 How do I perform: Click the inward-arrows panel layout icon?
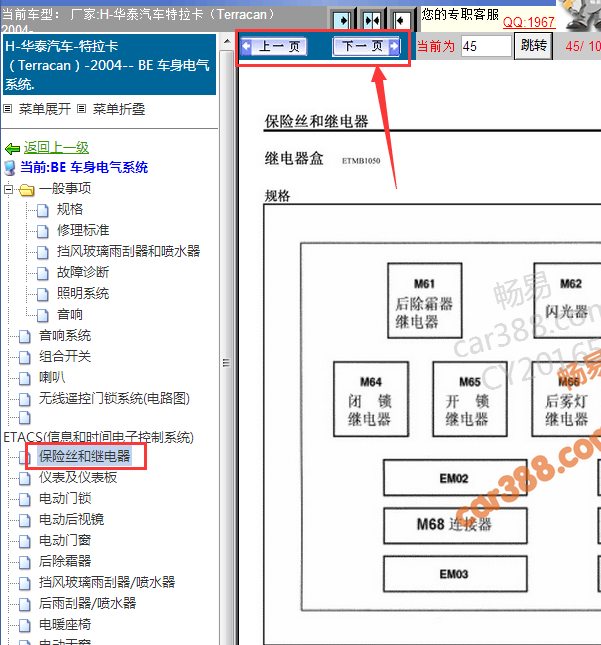pos(372,20)
